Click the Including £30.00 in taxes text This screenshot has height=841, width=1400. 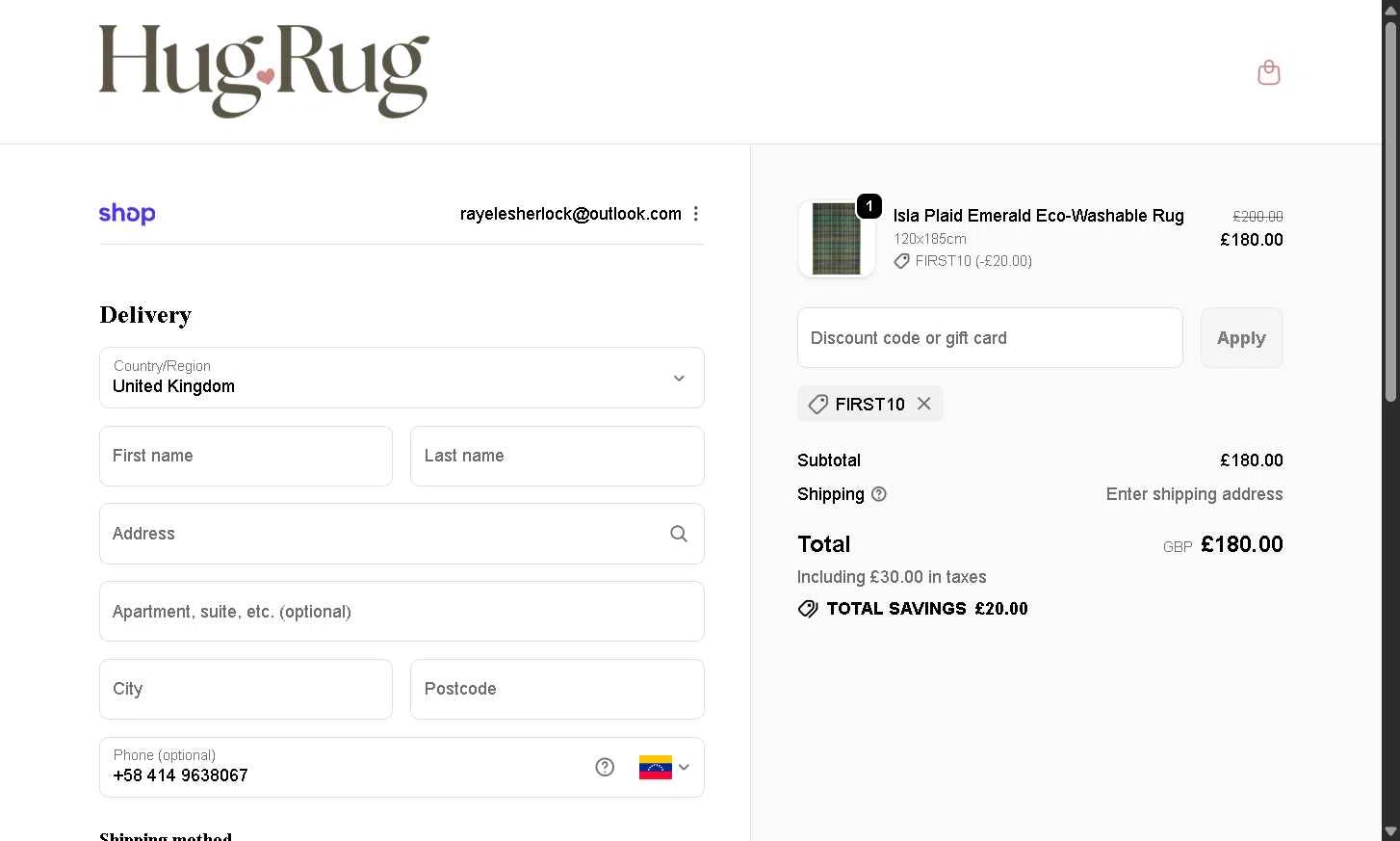[x=892, y=577]
